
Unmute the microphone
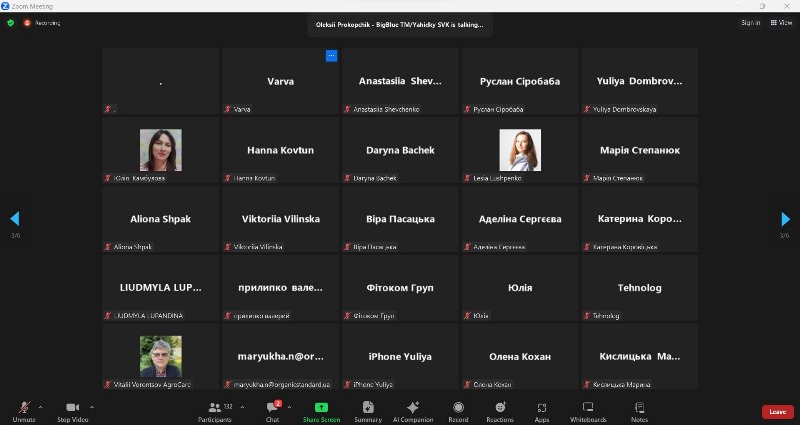point(23,410)
